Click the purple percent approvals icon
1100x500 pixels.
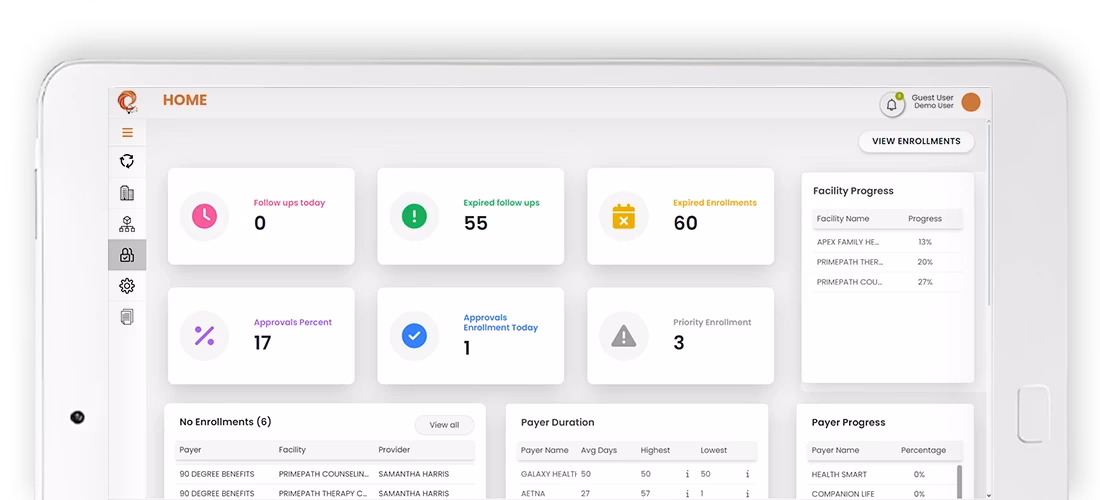tap(204, 336)
